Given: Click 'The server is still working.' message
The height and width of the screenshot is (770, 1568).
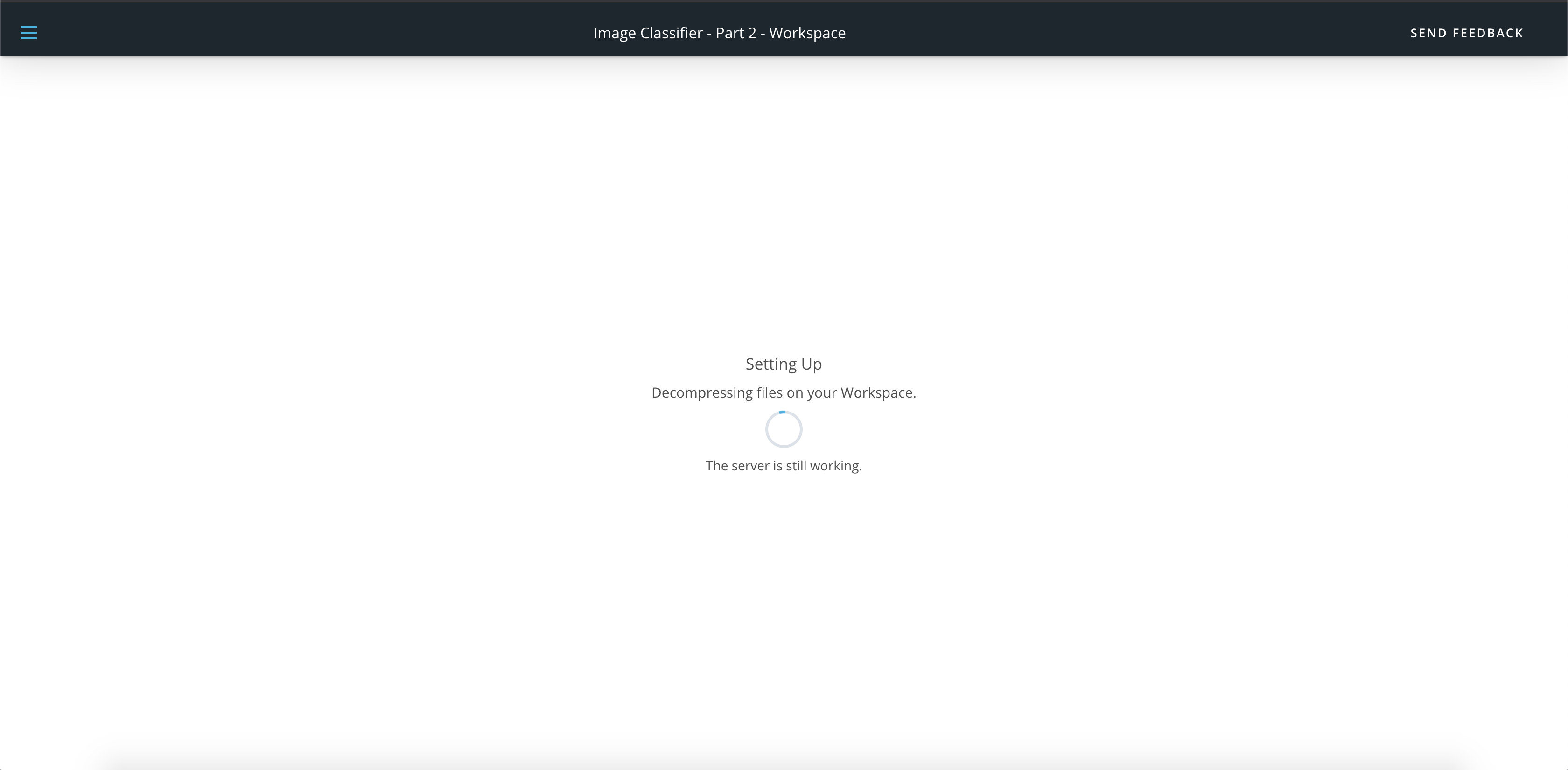Looking at the screenshot, I should point(784,466).
